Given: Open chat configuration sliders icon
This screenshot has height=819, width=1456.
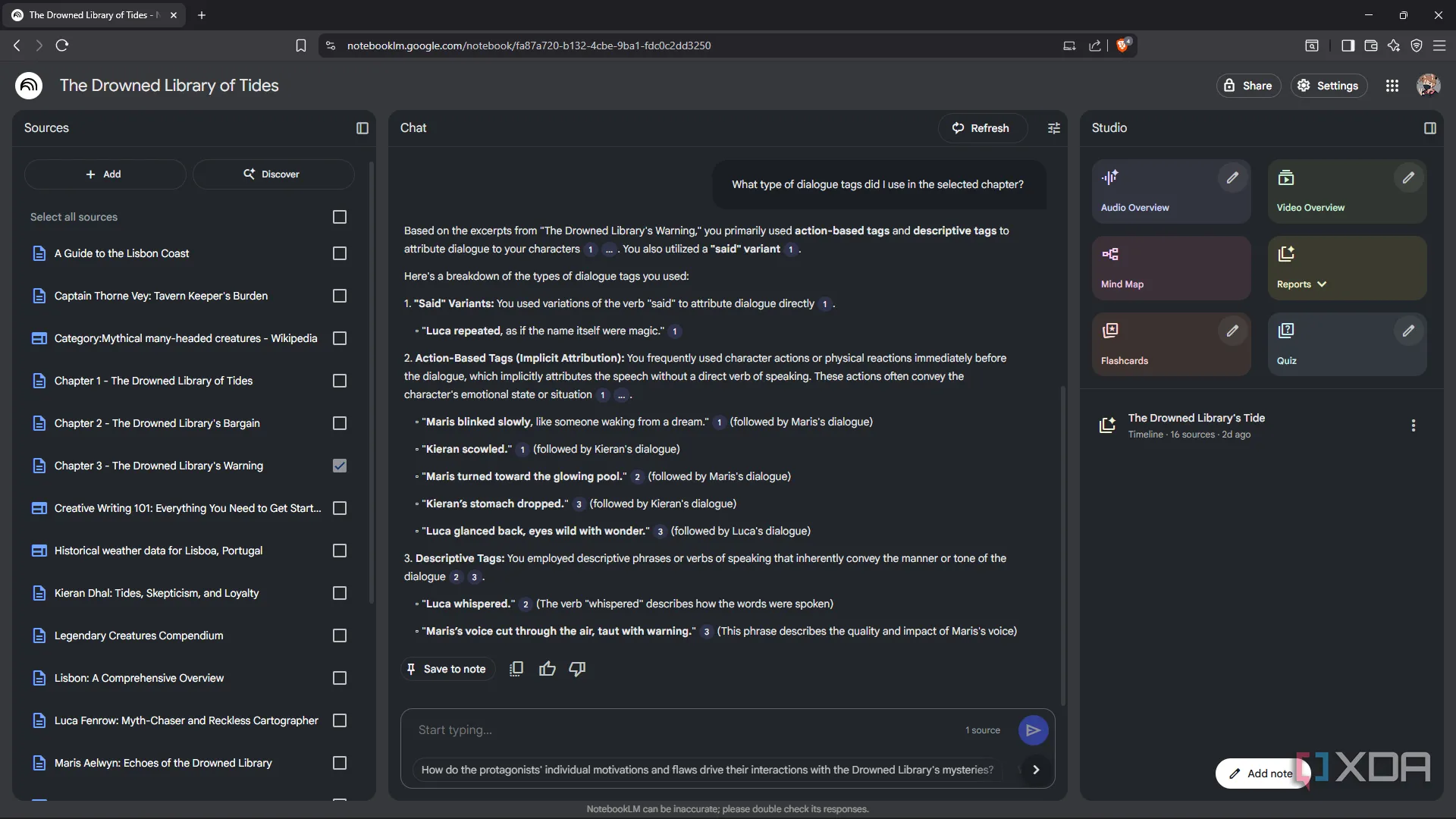Looking at the screenshot, I should [1054, 128].
